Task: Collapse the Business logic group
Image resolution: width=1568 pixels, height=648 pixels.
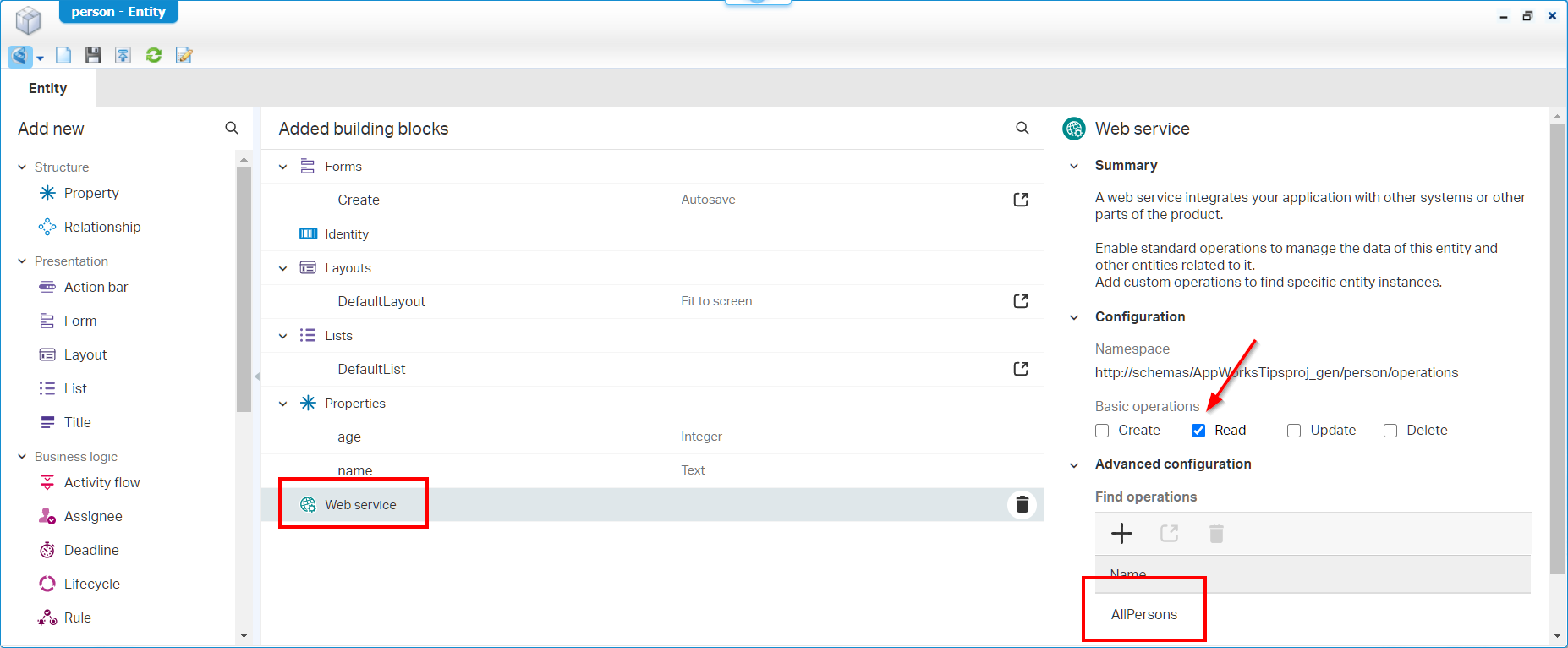Action: [x=22, y=457]
